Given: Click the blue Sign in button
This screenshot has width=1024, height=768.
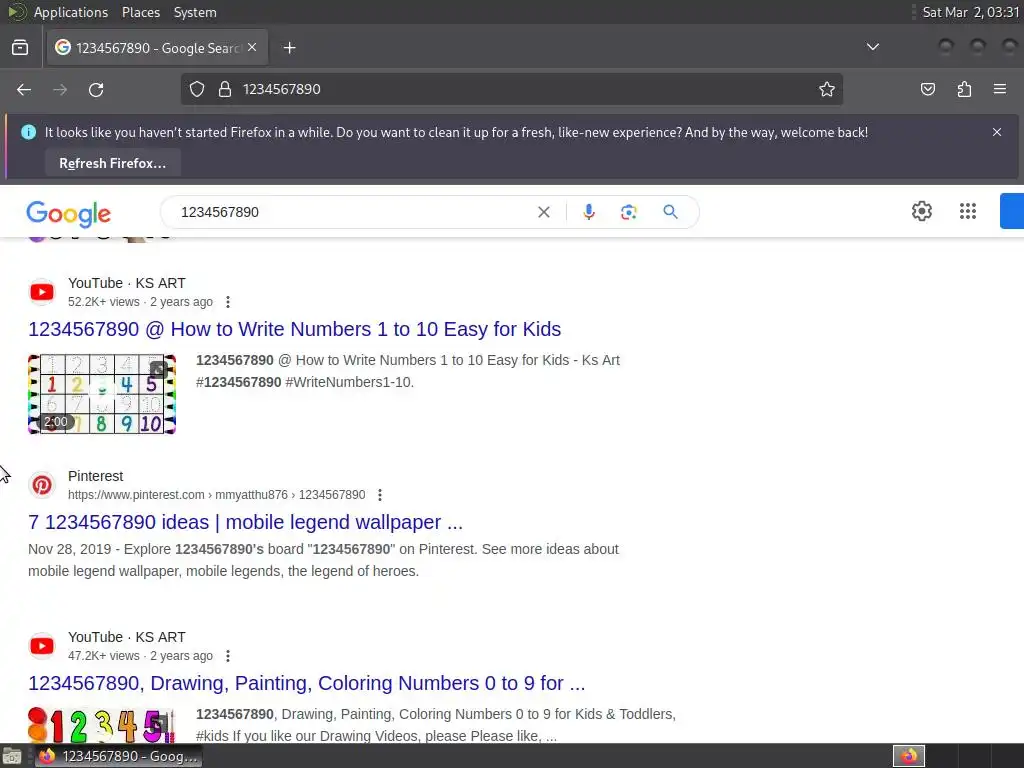Looking at the screenshot, I should point(1012,211).
